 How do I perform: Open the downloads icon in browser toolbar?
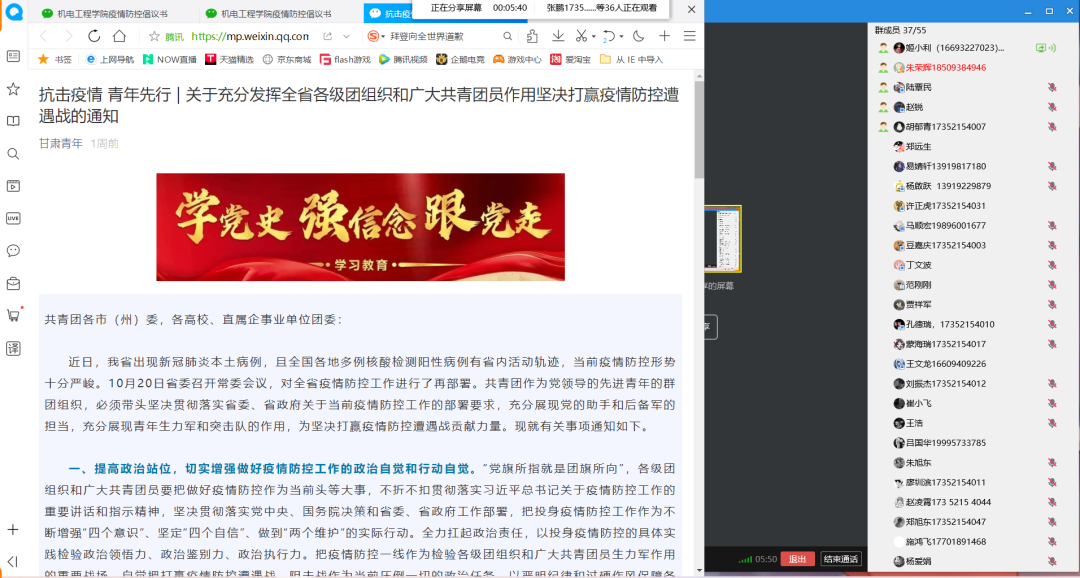557,36
